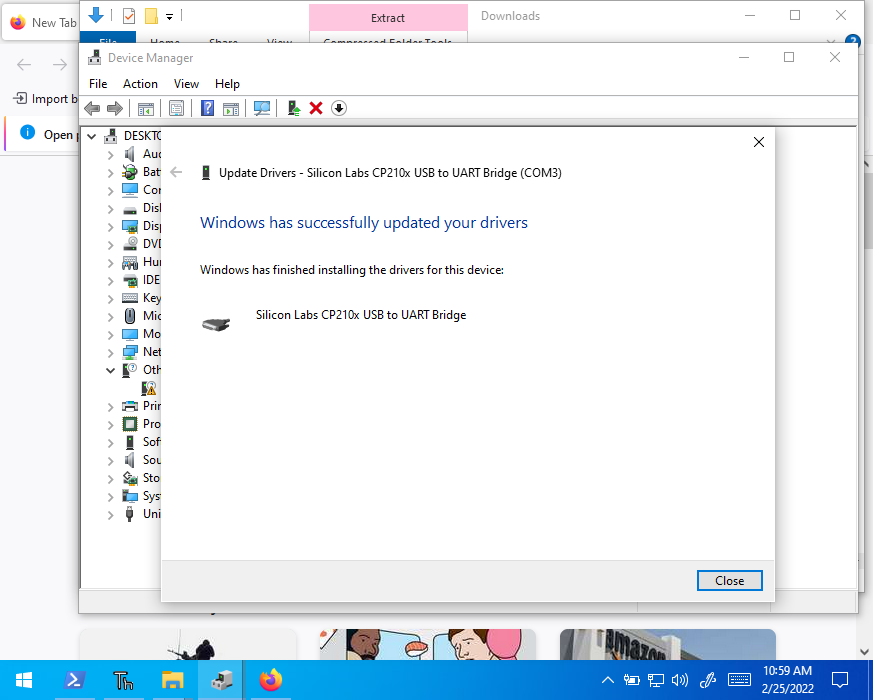Expand the System devices tree node
This screenshot has width=873, height=700.
click(110, 496)
